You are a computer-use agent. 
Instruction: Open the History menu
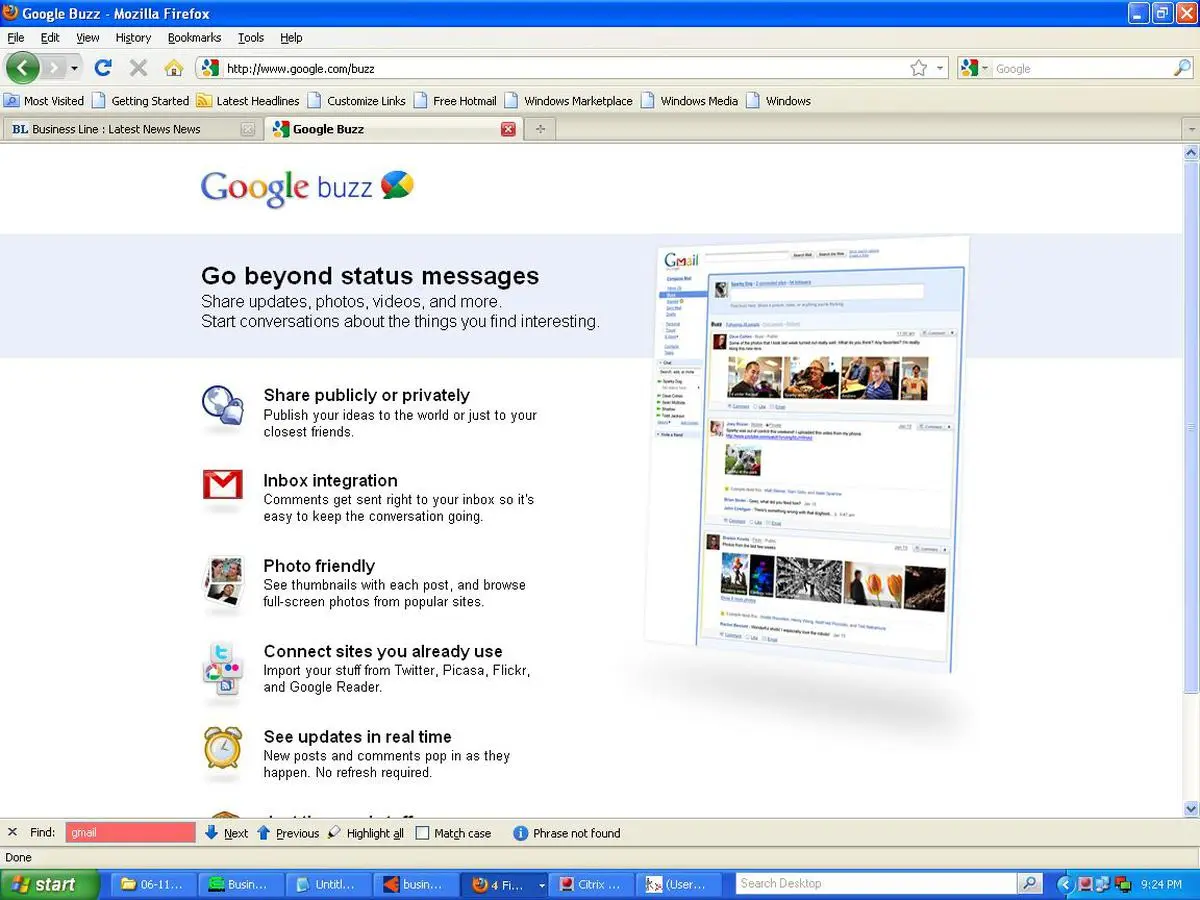coord(133,38)
